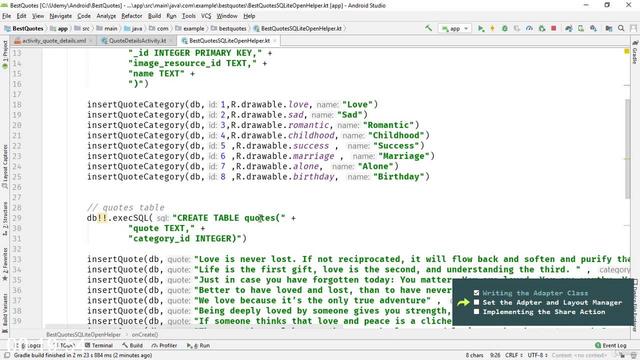Open the File menu
Screen dimensions: 640x360
[7, 16]
